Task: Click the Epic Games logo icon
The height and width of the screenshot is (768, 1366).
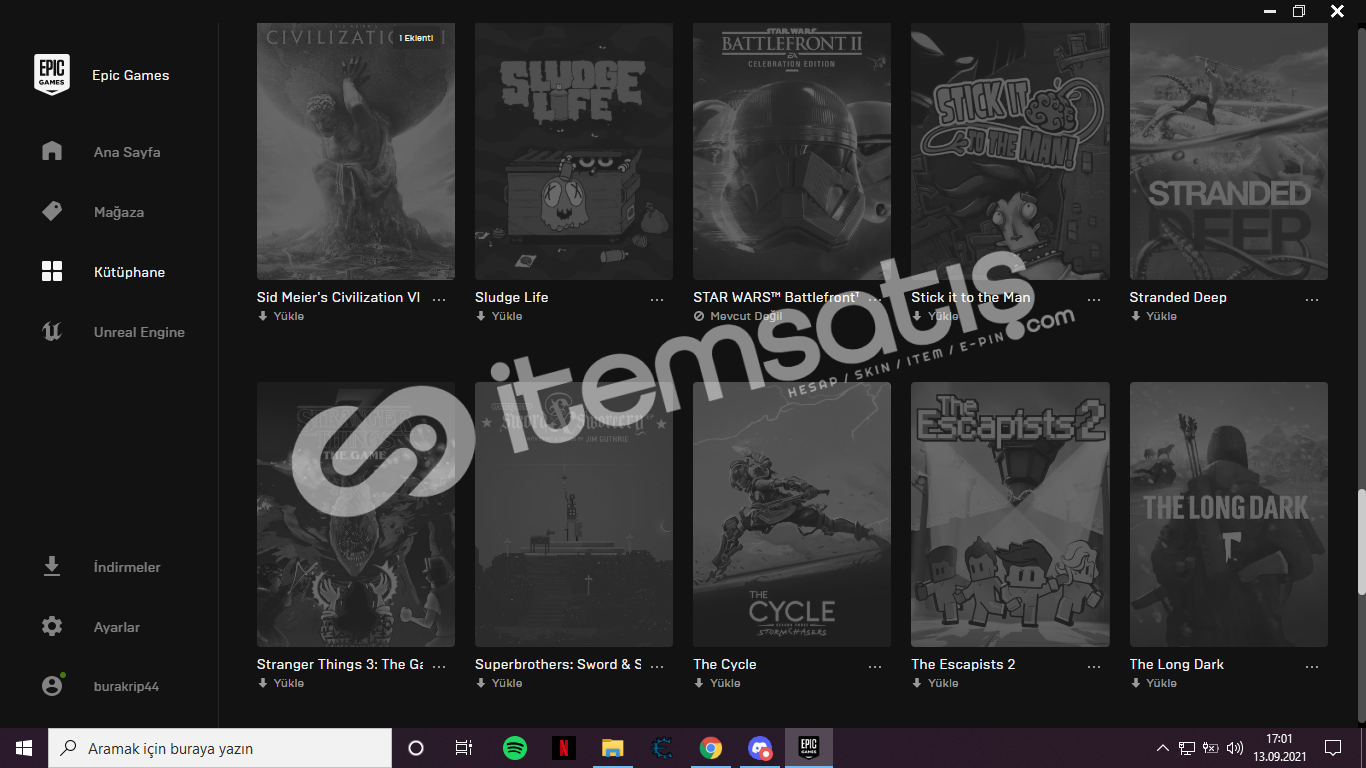Action: (52, 75)
